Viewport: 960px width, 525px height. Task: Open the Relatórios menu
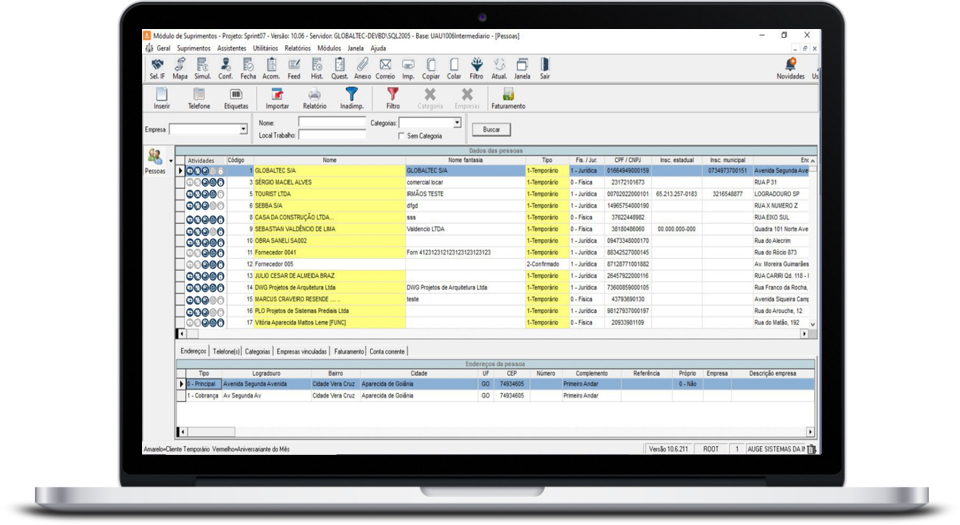(297, 48)
